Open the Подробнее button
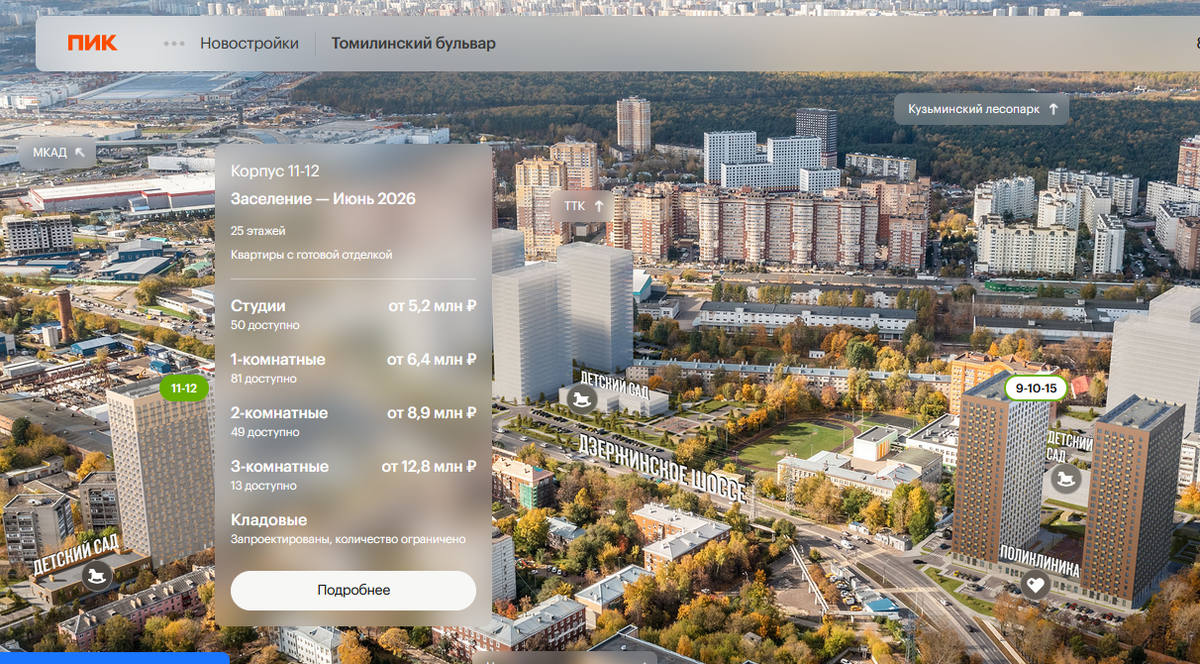 [353, 590]
